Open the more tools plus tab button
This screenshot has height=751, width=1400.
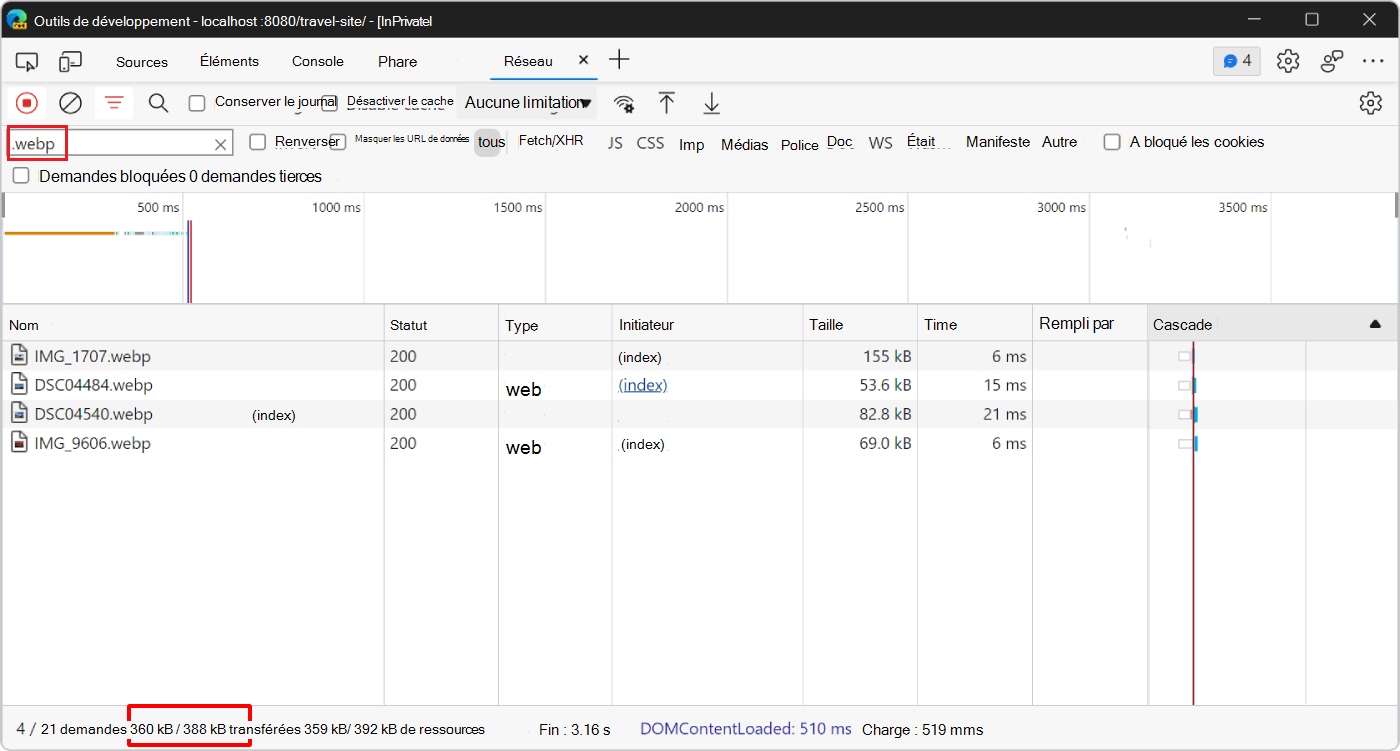click(x=620, y=60)
